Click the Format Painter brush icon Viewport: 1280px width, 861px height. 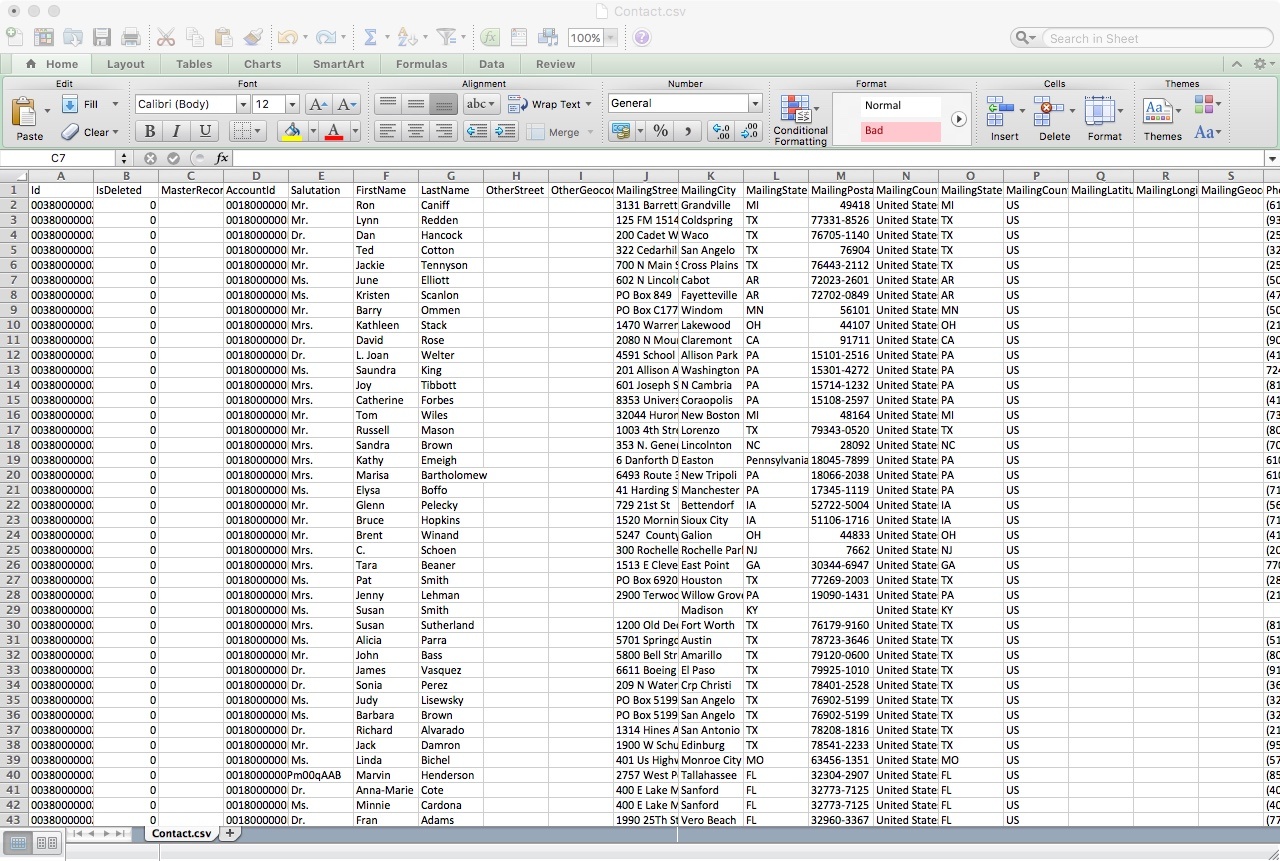pyautogui.click(x=253, y=38)
